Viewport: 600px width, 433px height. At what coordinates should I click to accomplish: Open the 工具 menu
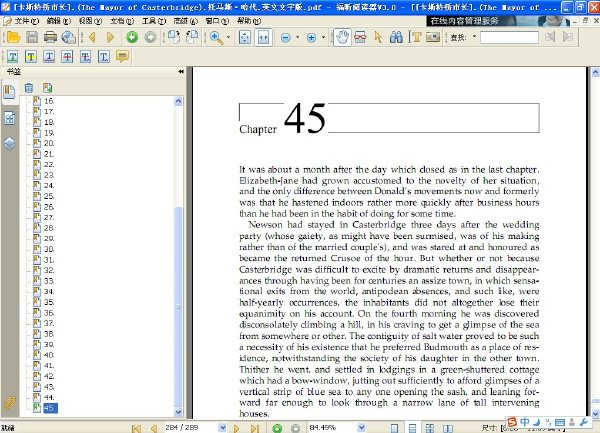coord(154,21)
